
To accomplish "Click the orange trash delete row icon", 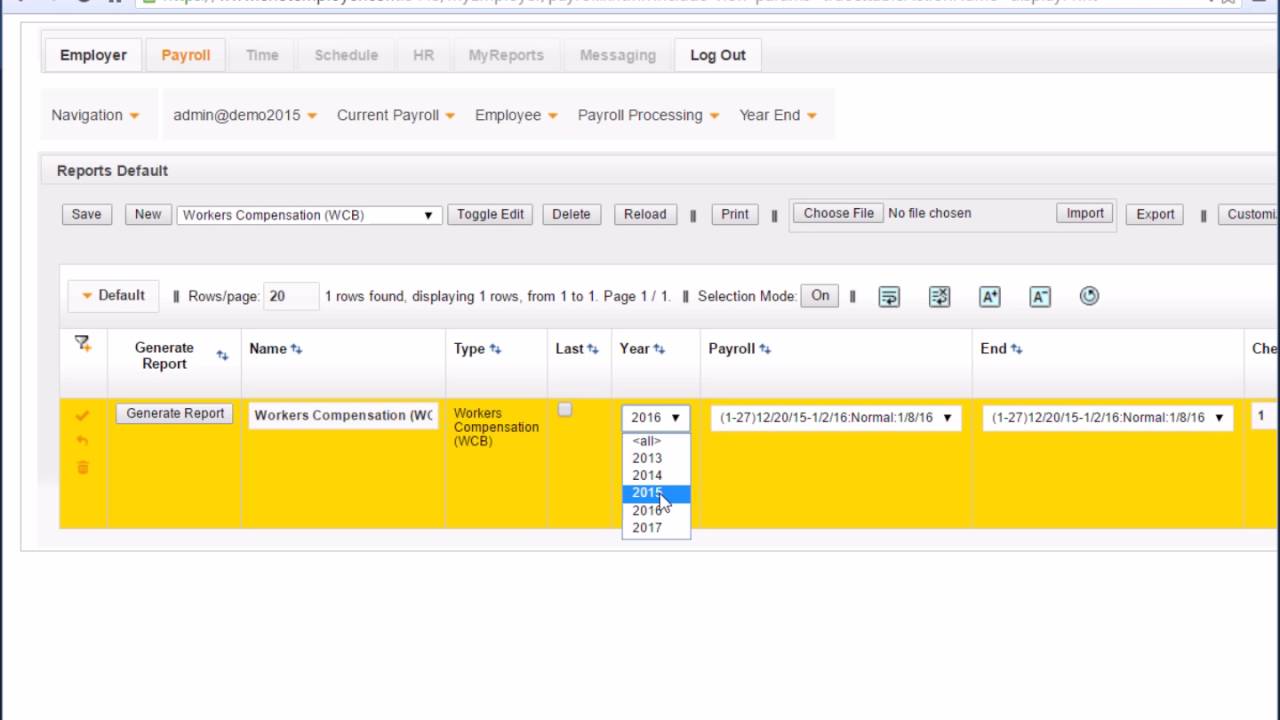I will (x=82, y=467).
